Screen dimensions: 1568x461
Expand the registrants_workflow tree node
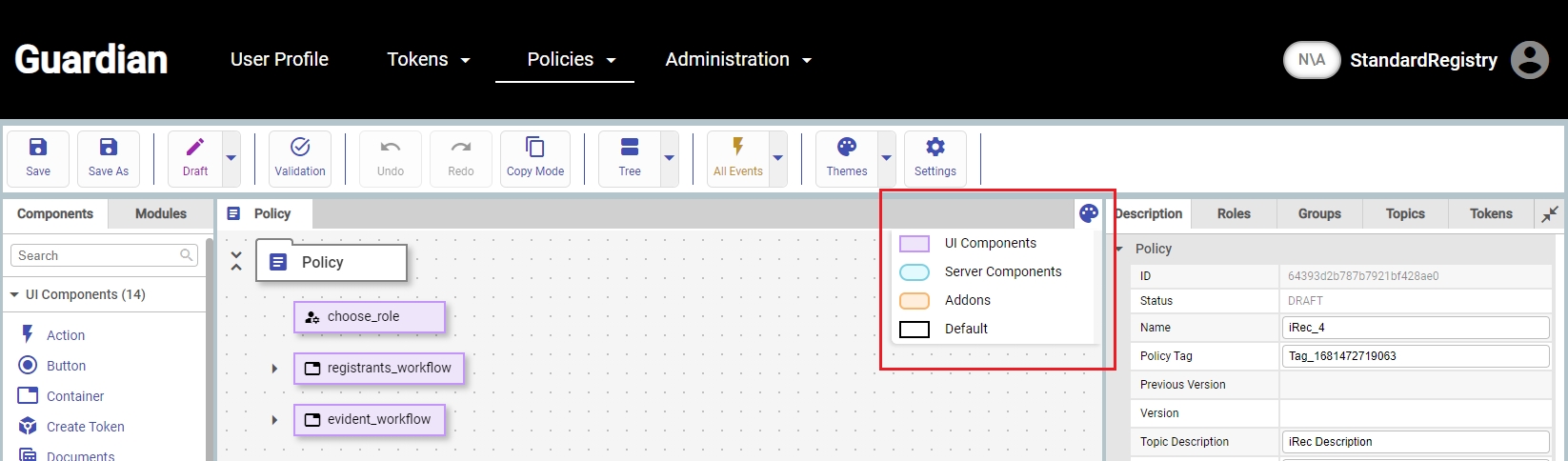pos(274,369)
